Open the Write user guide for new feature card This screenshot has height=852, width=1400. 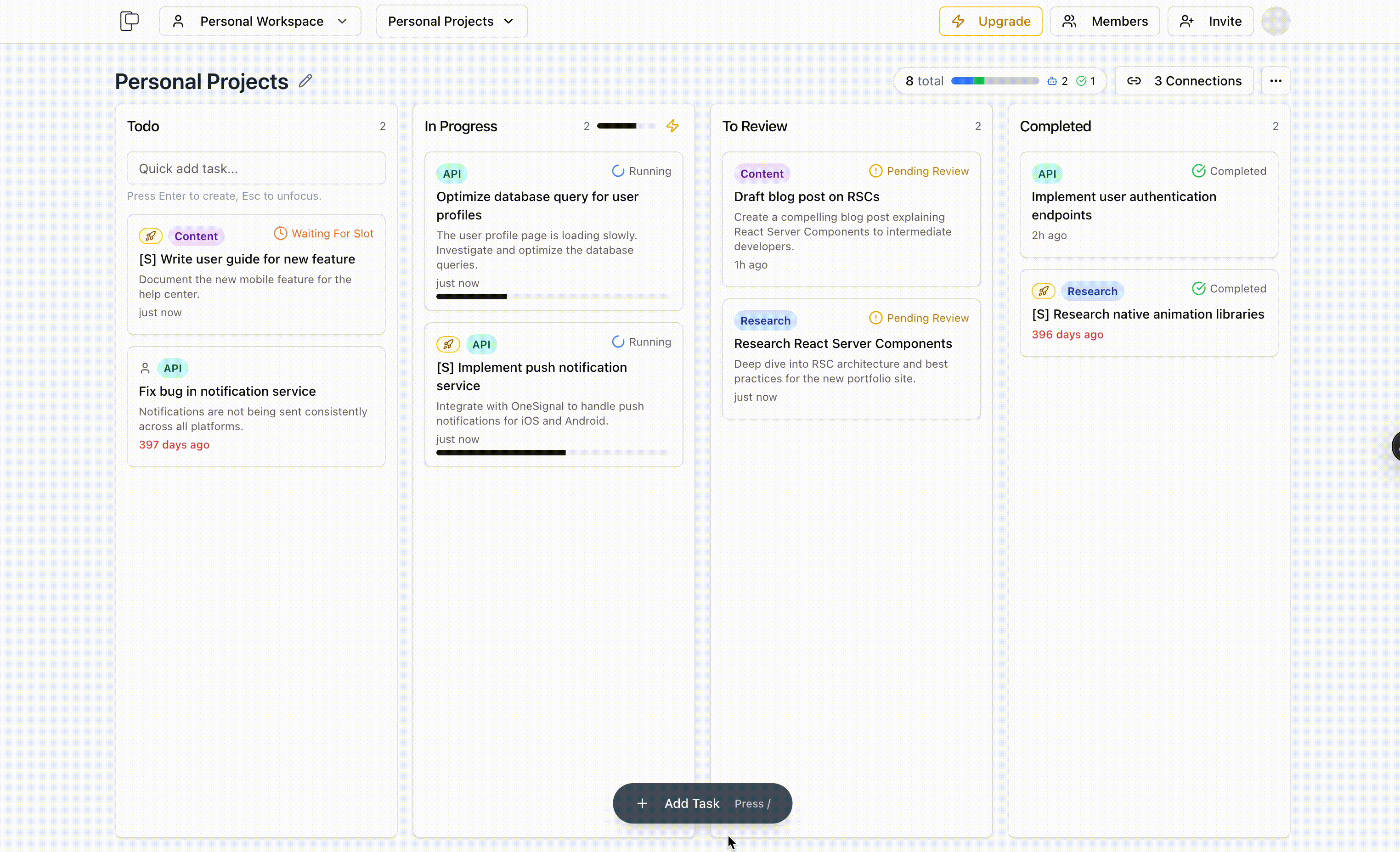coord(256,275)
